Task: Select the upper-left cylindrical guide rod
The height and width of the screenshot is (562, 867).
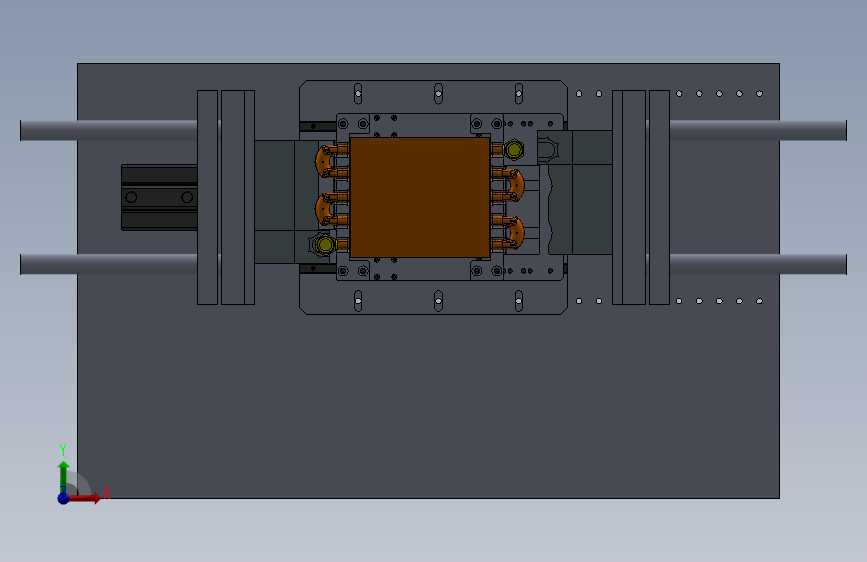Action: tap(109, 131)
